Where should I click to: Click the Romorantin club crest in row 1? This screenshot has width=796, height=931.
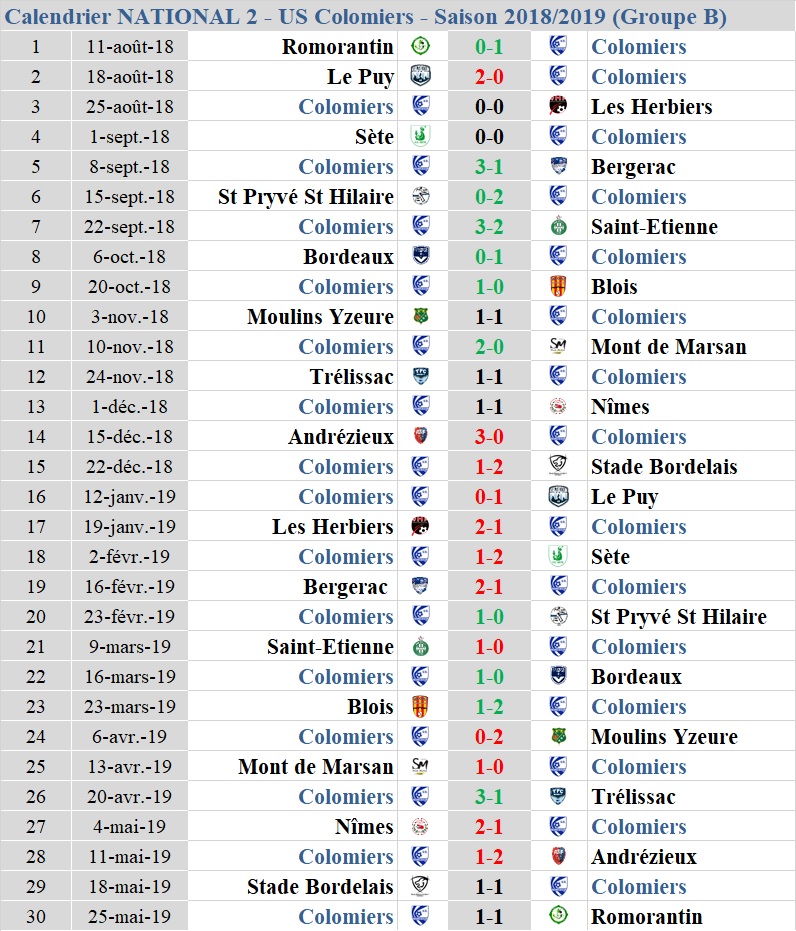pos(421,46)
